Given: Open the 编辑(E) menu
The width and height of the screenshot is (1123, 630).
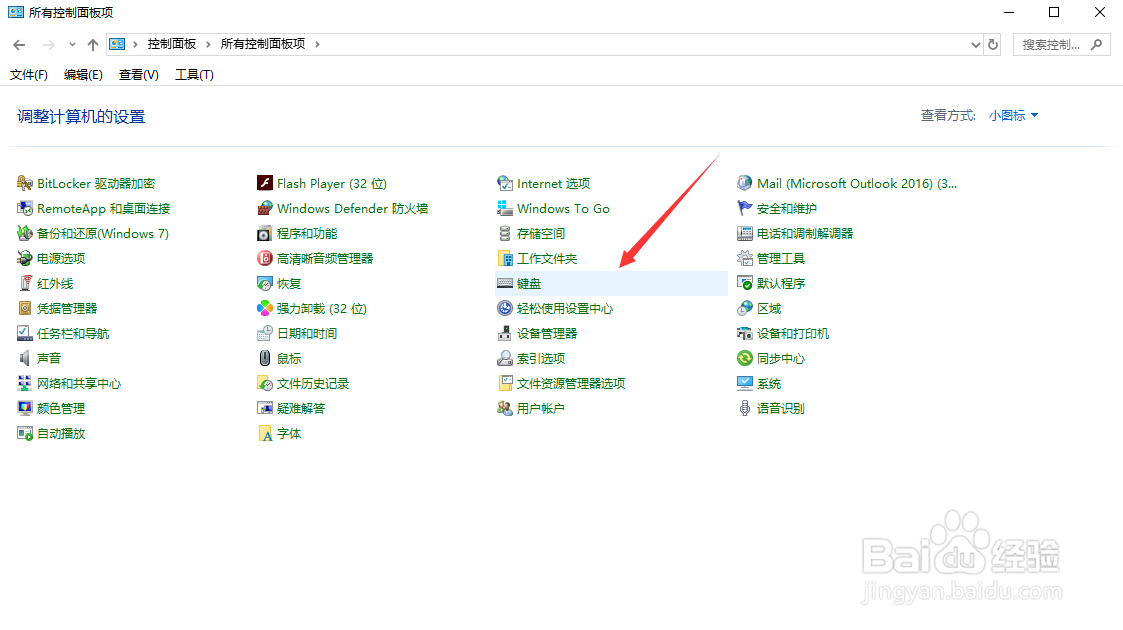Looking at the screenshot, I should pos(83,74).
